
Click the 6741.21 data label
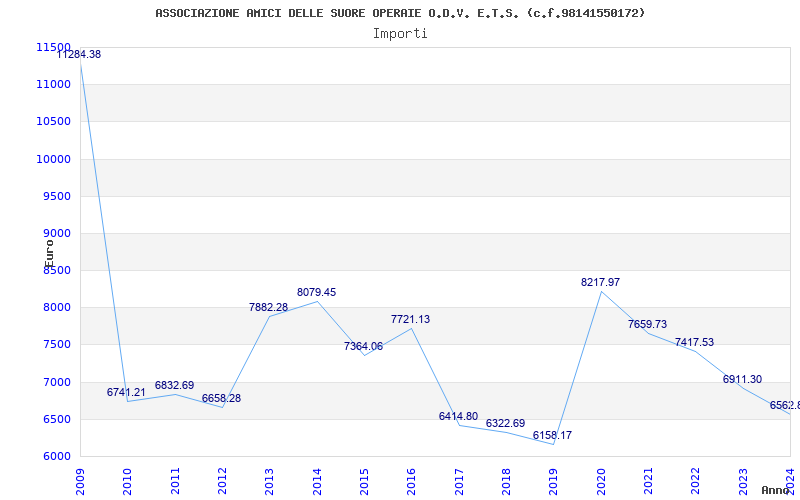coord(126,392)
